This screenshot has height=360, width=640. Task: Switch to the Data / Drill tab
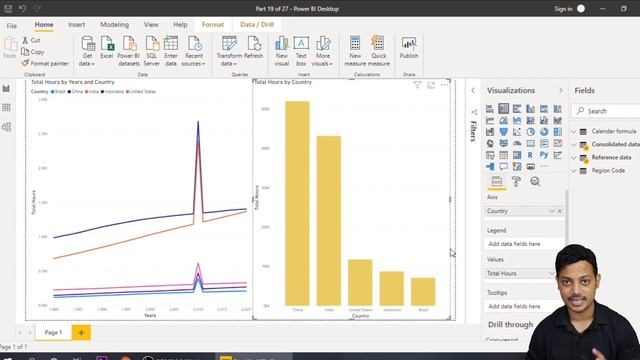click(x=257, y=24)
